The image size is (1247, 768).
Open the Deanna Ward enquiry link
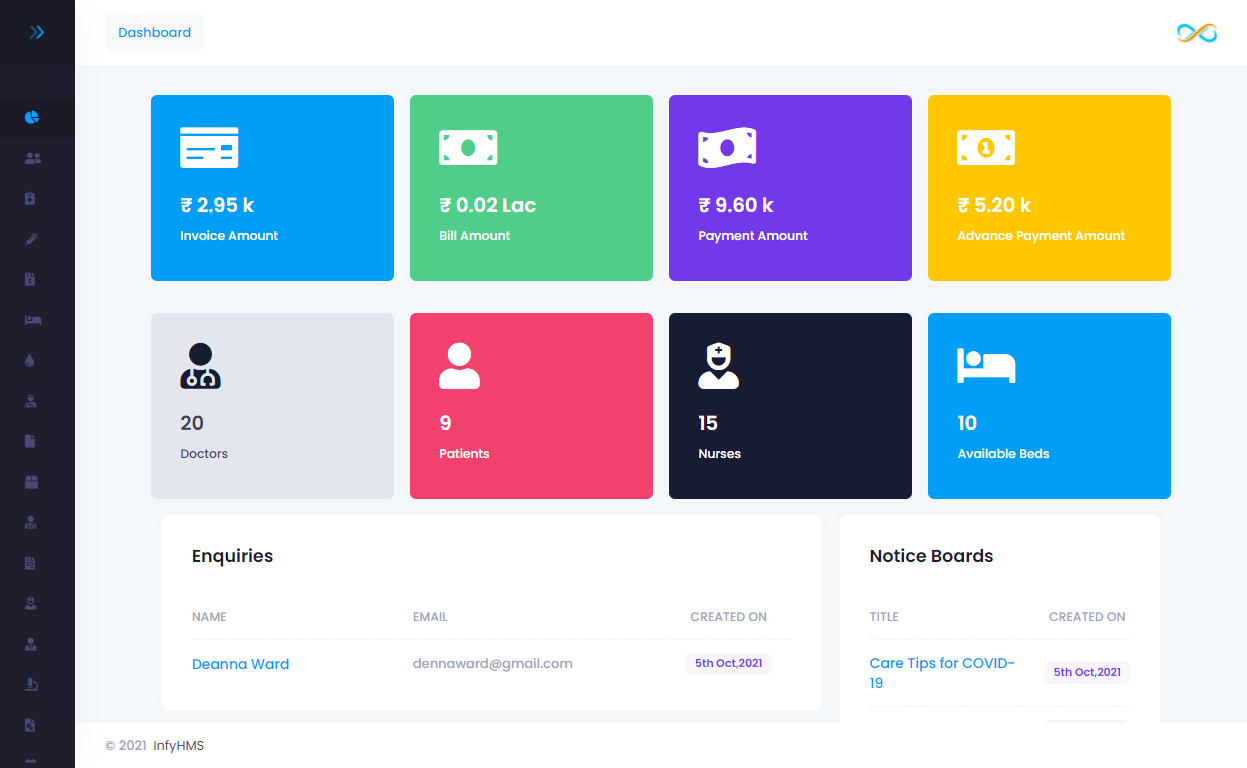240,664
